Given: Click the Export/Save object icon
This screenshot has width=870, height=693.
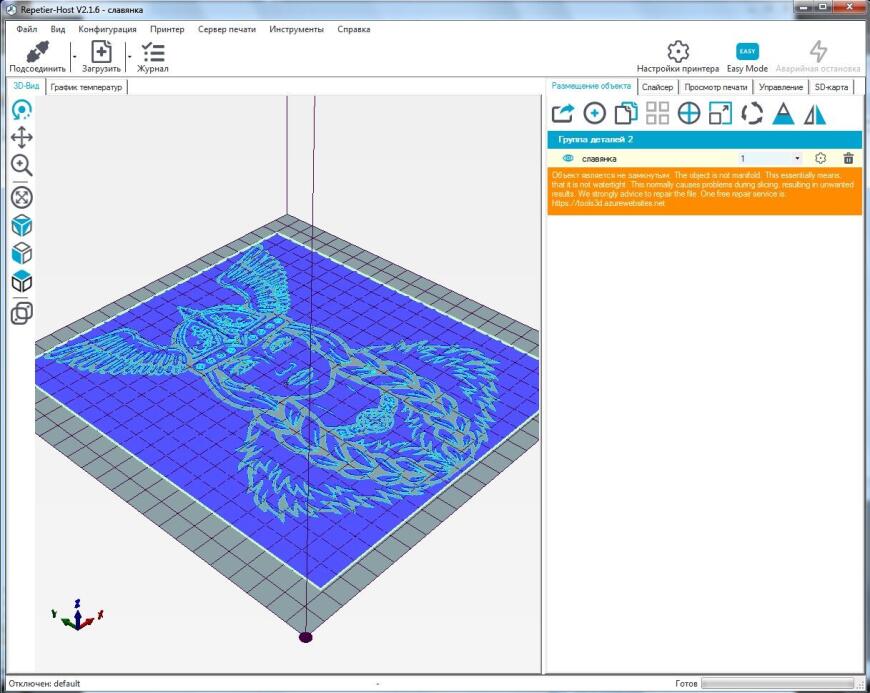Looking at the screenshot, I should tap(563, 114).
